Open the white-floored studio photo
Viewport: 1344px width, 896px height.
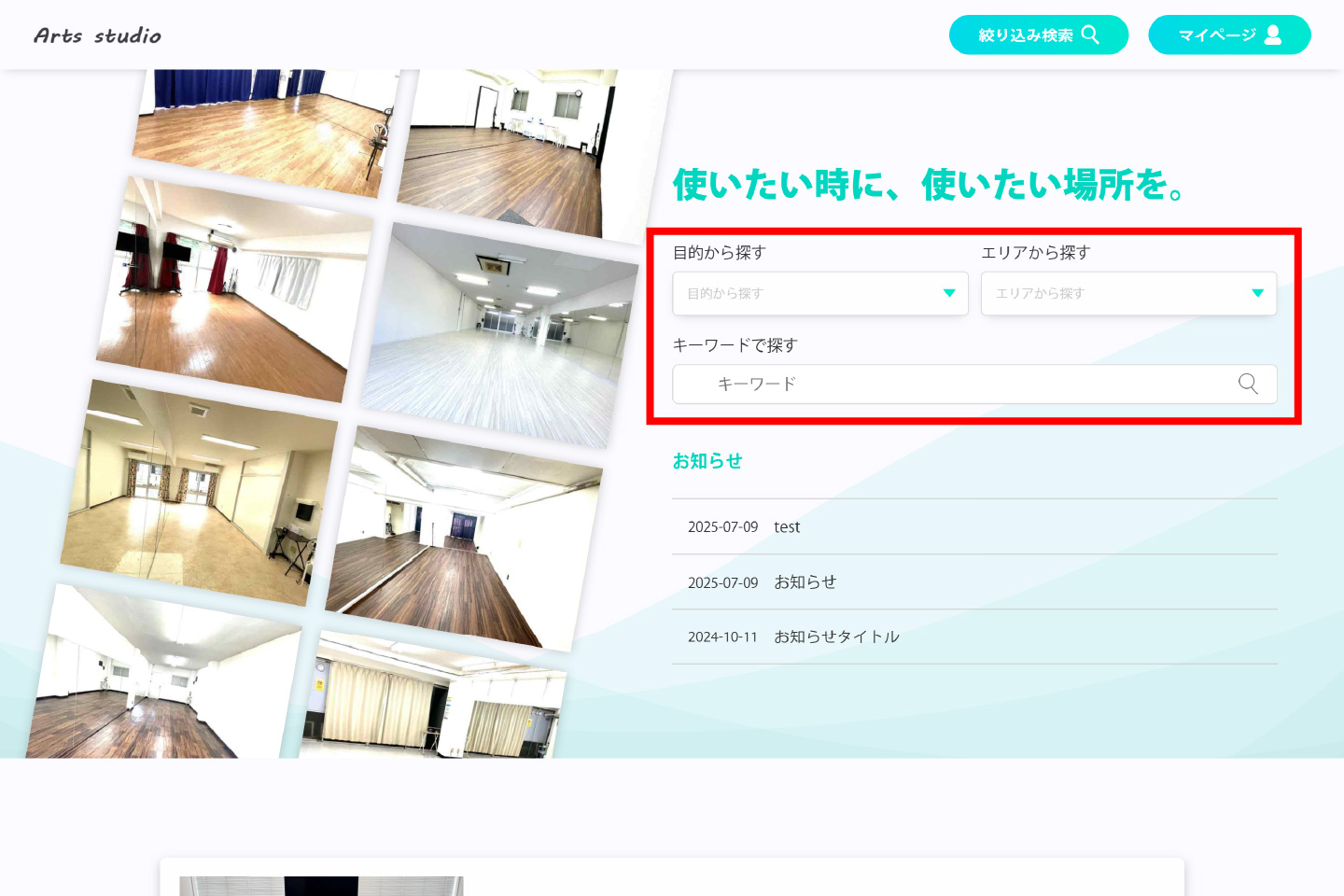coord(499,336)
